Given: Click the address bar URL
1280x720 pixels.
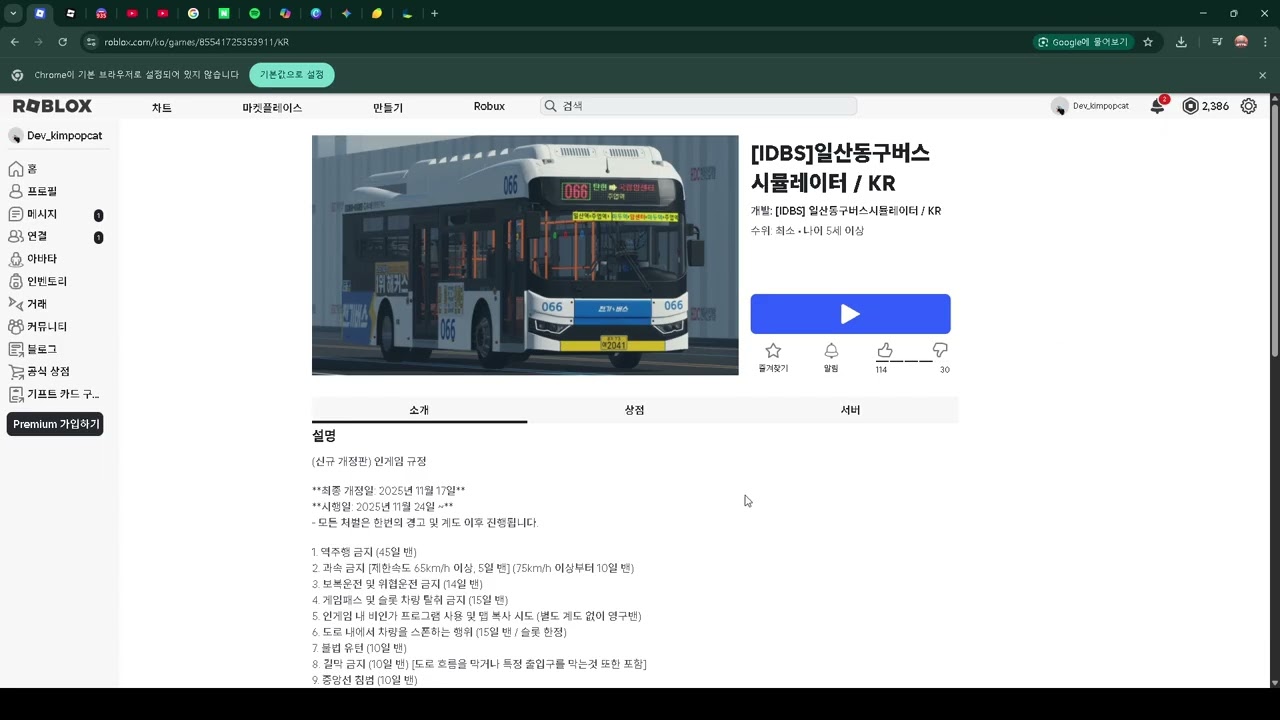Looking at the screenshot, I should pyautogui.click(x=197, y=42).
